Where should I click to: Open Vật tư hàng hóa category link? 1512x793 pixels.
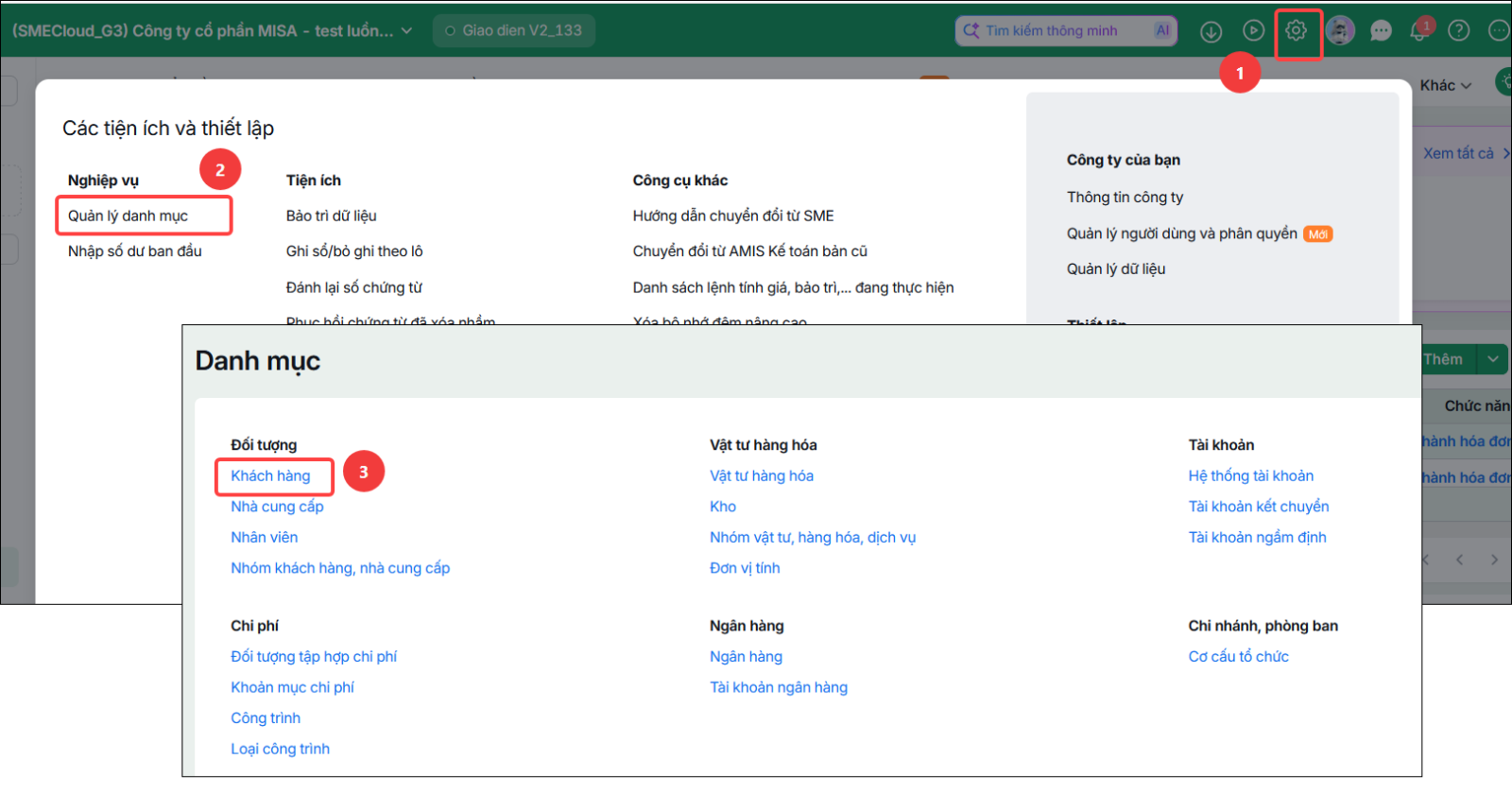tap(762, 475)
